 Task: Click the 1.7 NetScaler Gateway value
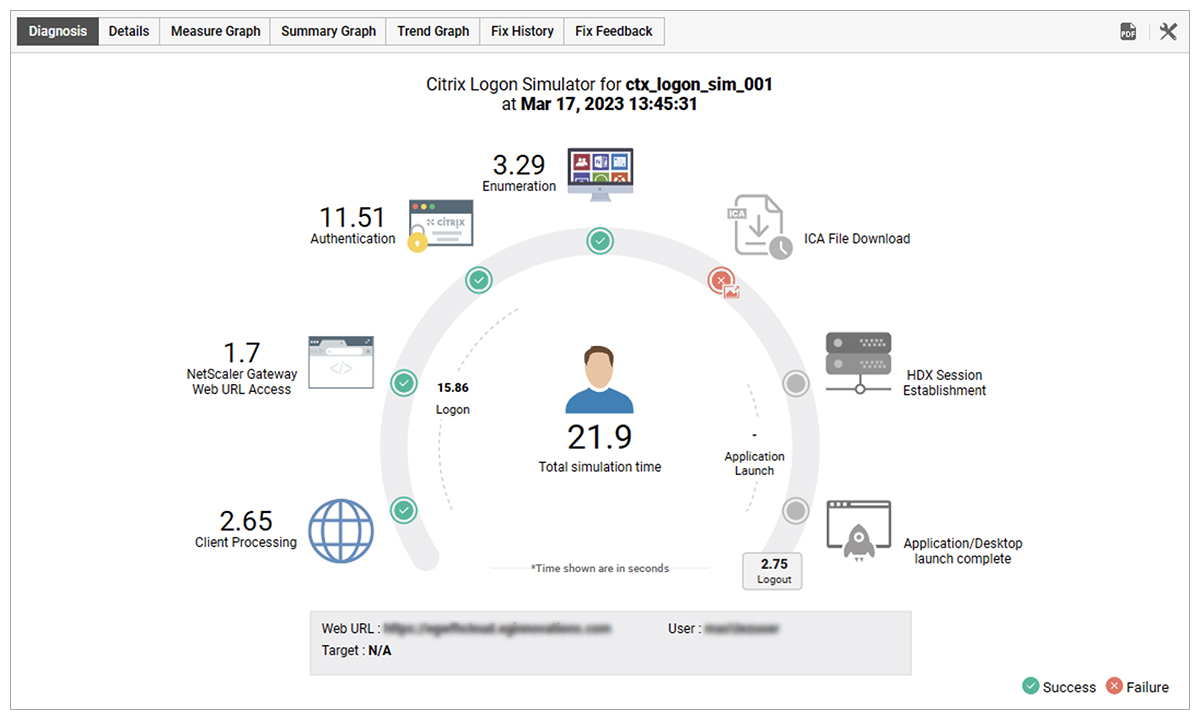241,353
